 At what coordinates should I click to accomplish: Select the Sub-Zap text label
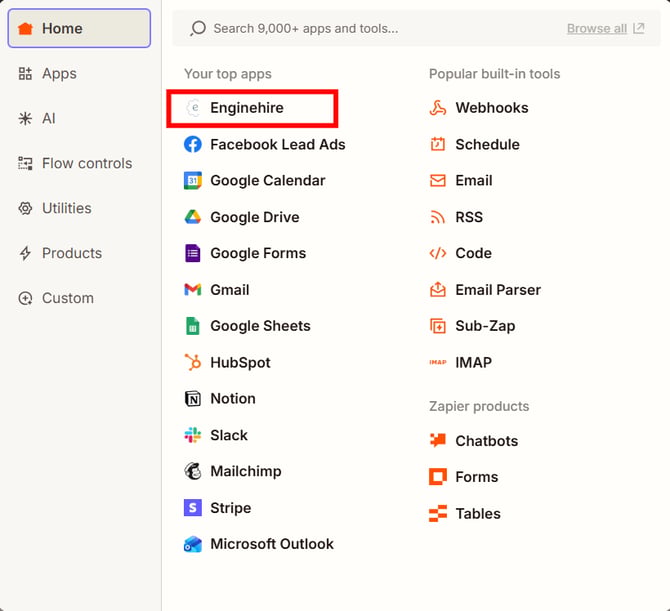coord(485,326)
